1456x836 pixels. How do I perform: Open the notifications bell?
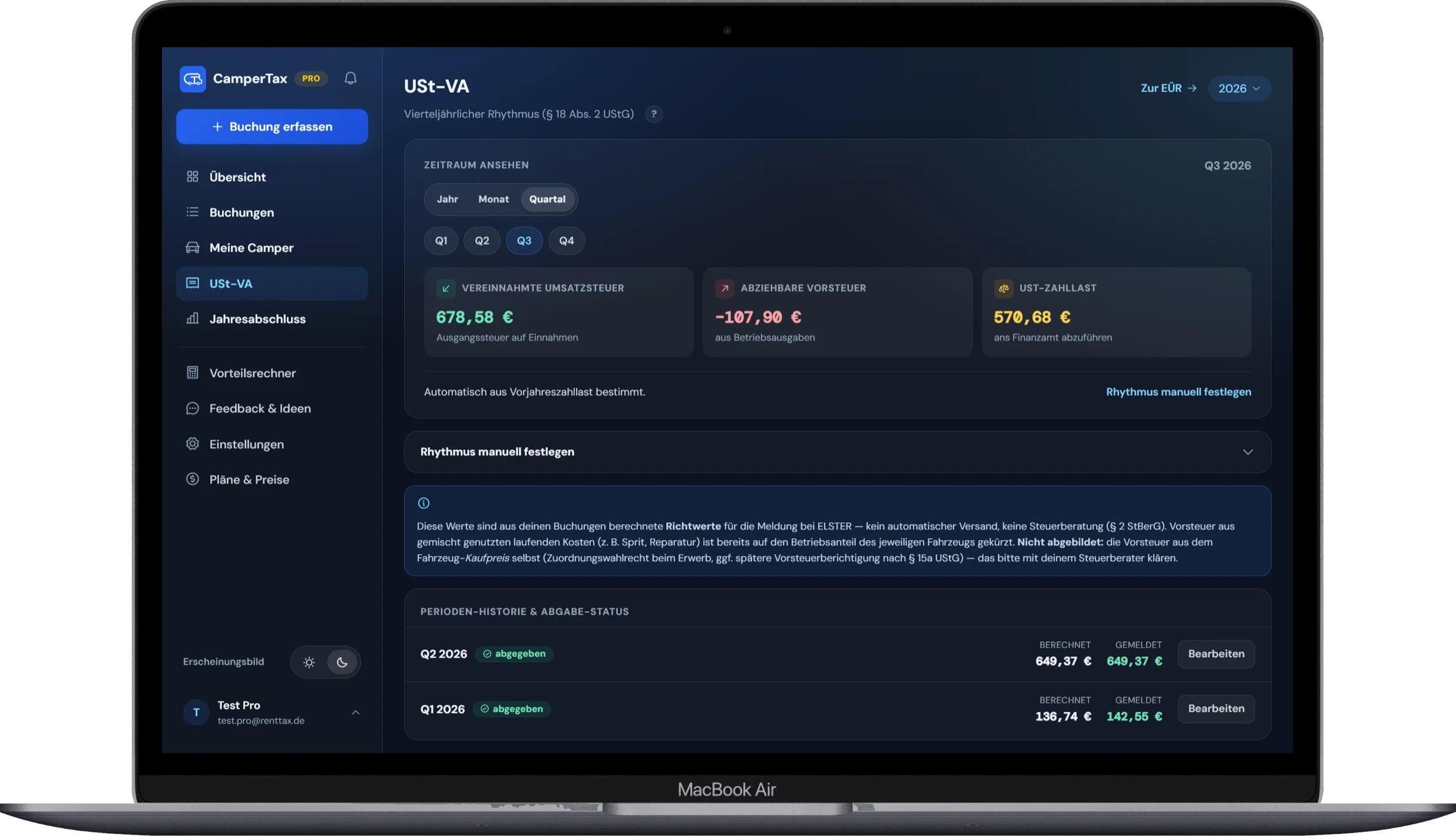pyautogui.click(x=350, y=78)
